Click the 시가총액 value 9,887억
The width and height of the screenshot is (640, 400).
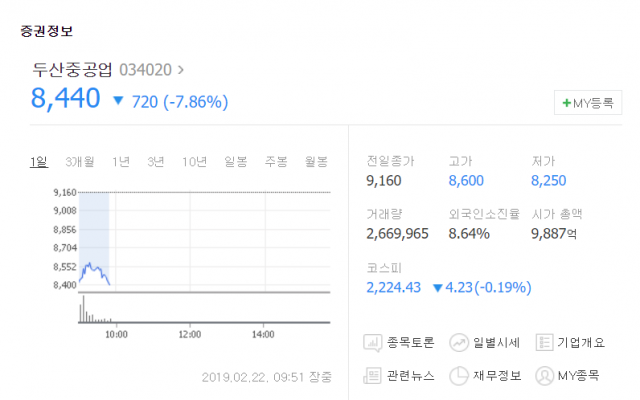pos(554,234)
